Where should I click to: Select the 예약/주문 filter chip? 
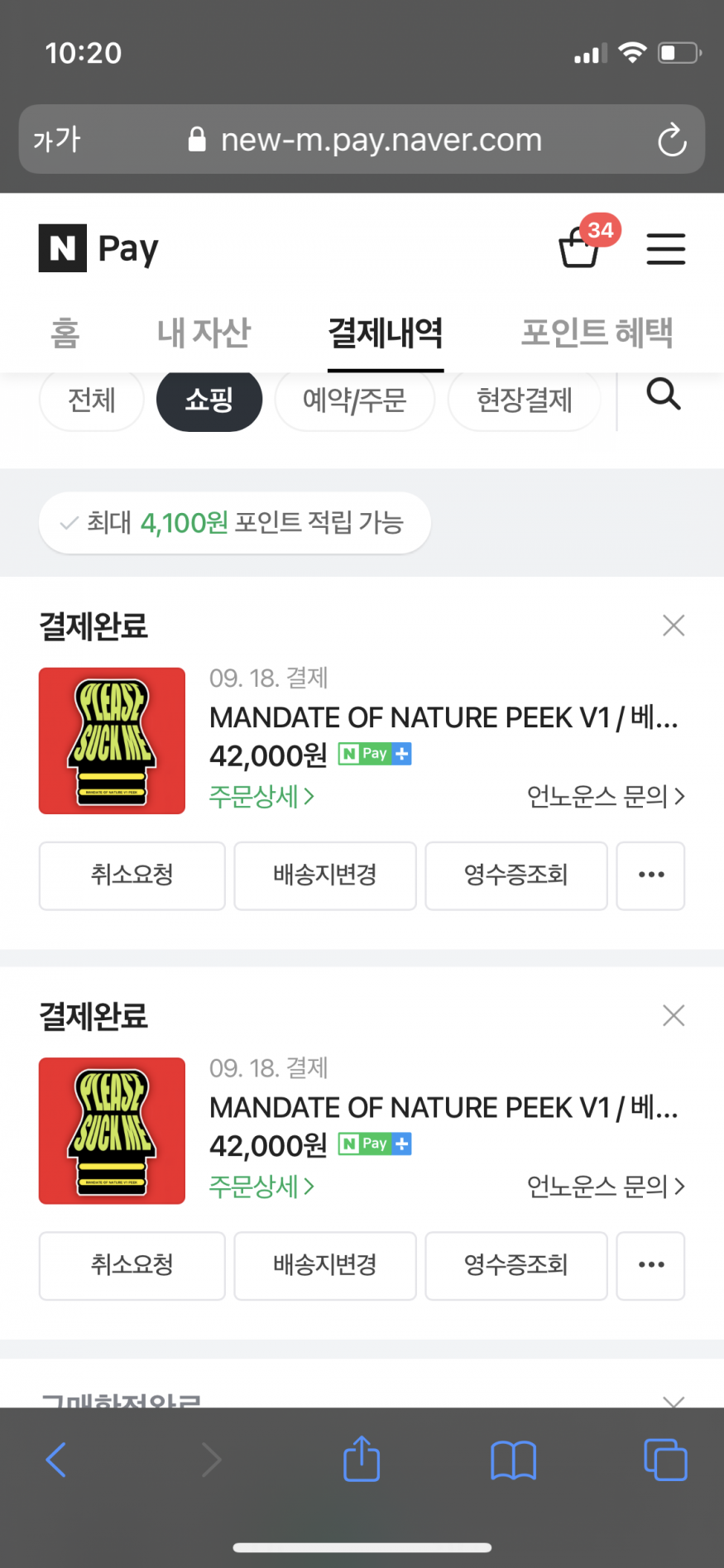[354, 400]
